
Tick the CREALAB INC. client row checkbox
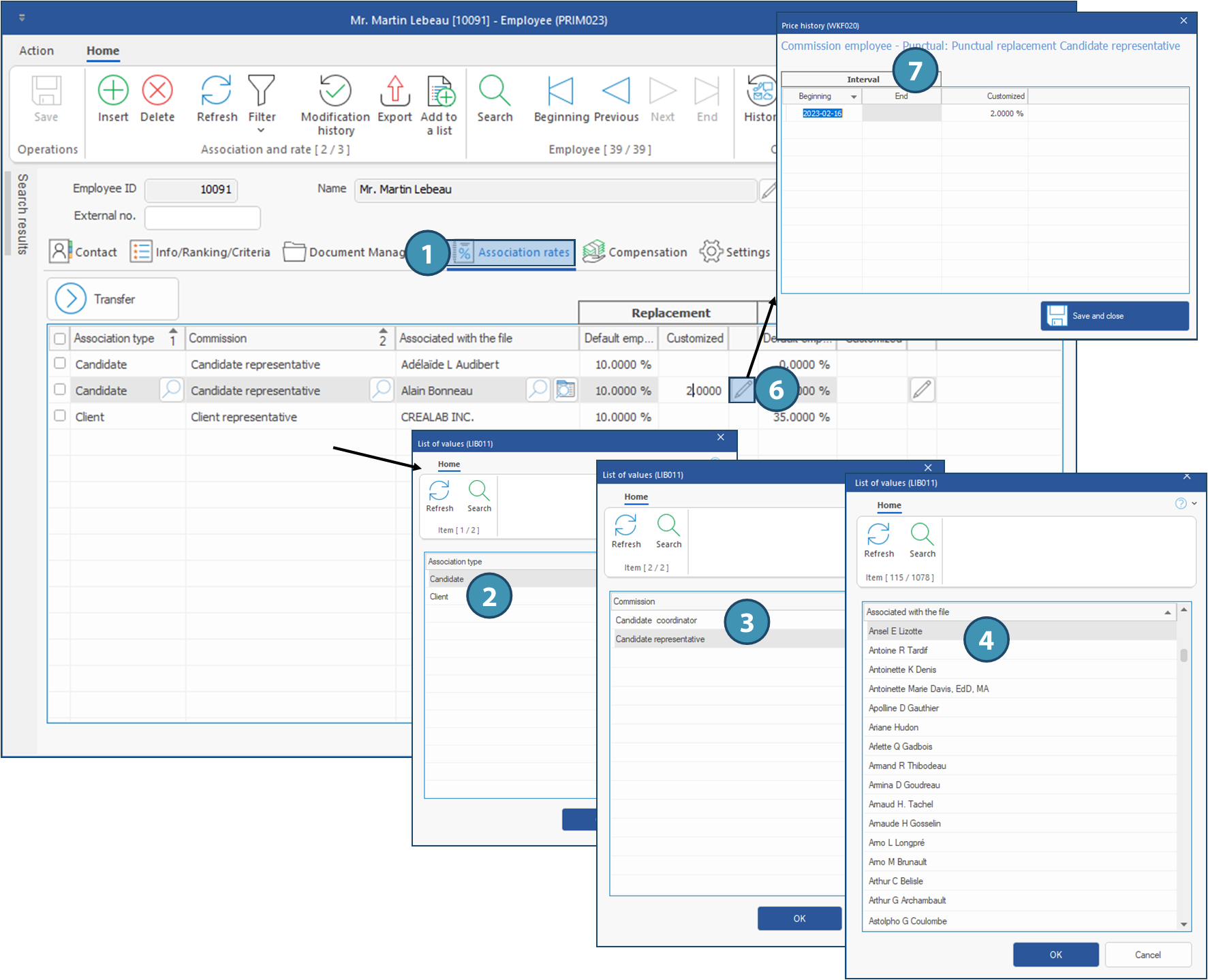[60, 416]
